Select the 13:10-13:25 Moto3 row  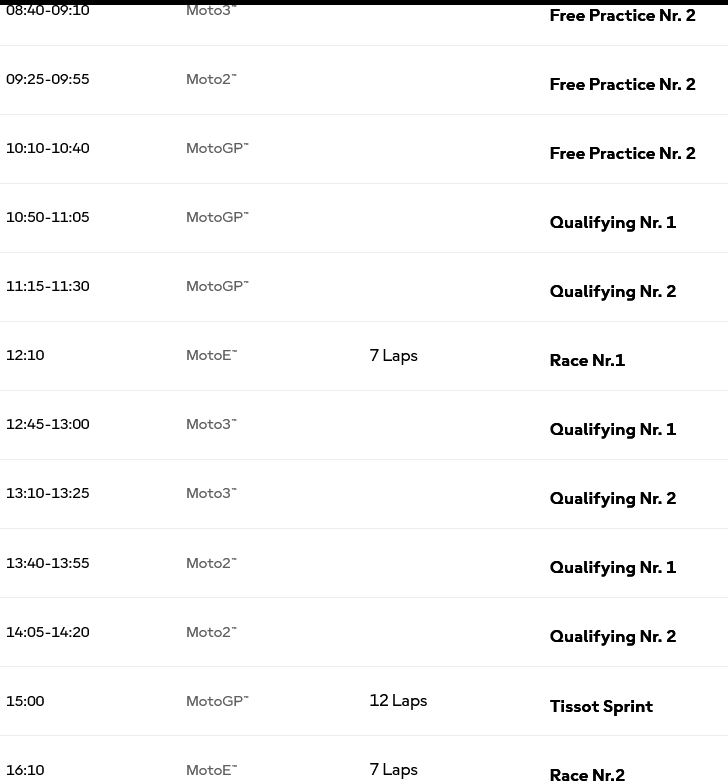(x=364, y=494)
